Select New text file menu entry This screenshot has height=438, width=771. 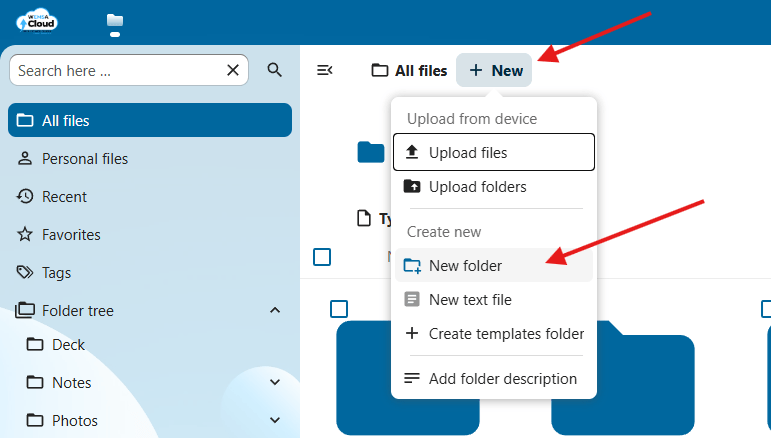coord(494,299)
